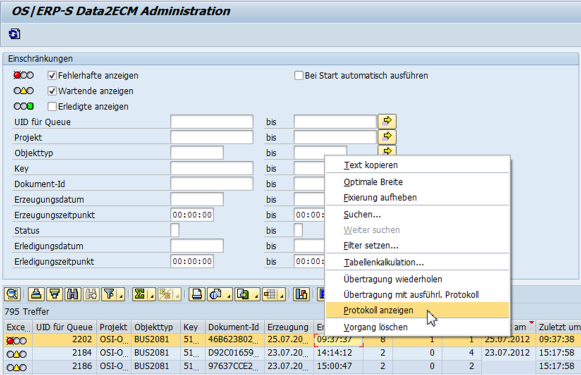581x375 pixels.
Task: Expand the Sum icon dropdown arrow
Action: coord(152,296)
